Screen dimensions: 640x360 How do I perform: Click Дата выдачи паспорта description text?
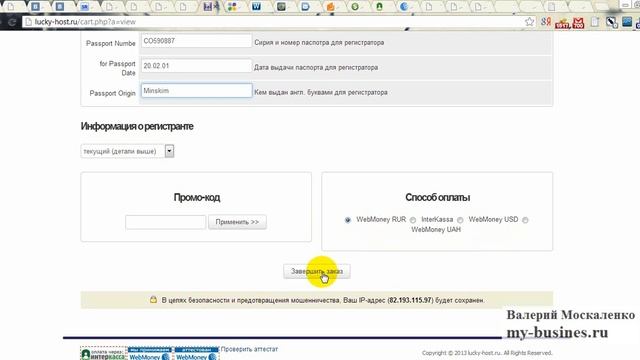tap(316, 67)
